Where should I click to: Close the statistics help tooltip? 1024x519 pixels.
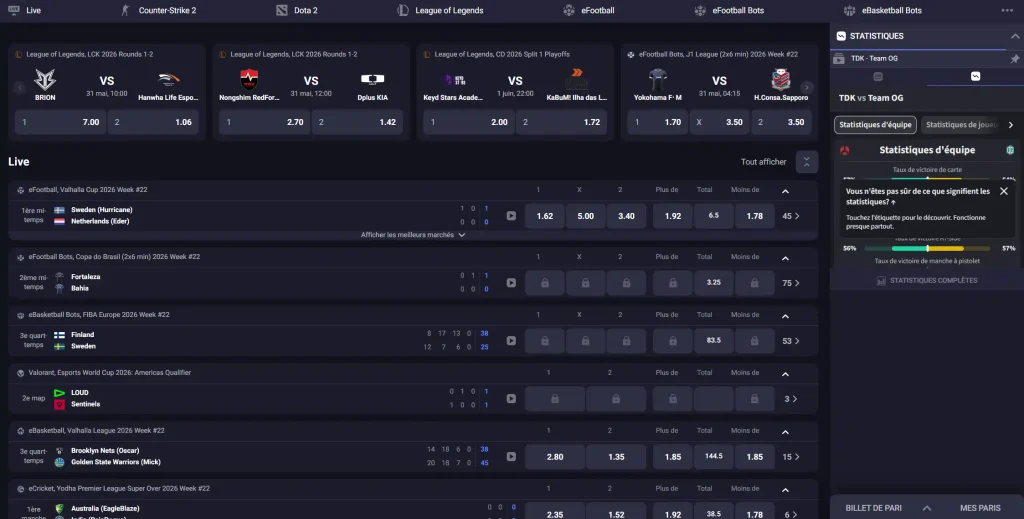1004,191
